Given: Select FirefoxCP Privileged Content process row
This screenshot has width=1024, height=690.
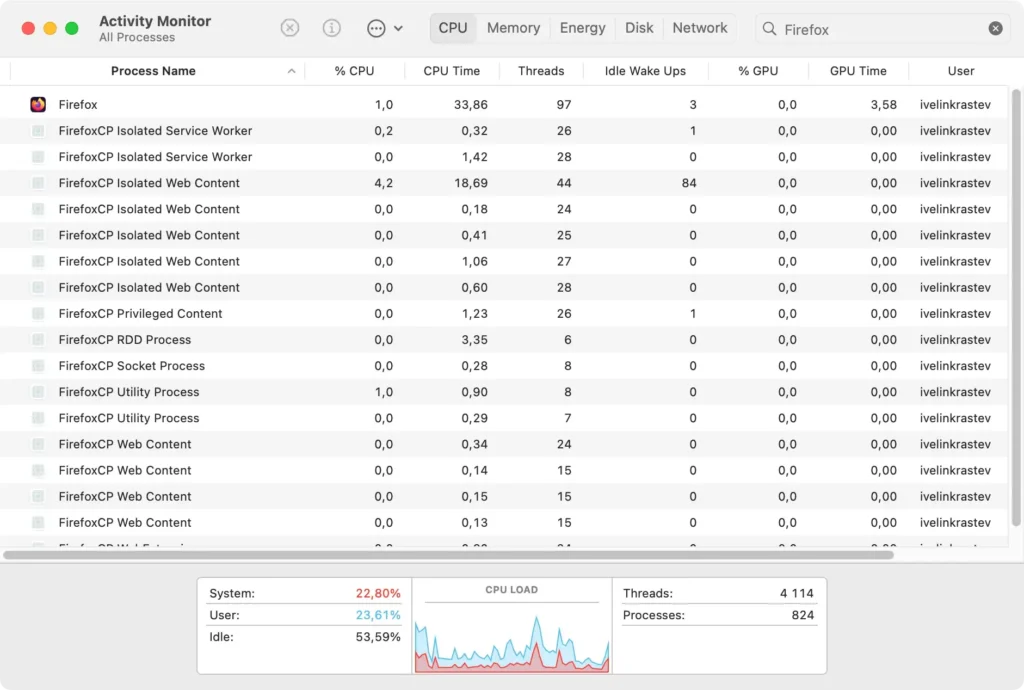Looking at the screenshot, I should 140,313.
